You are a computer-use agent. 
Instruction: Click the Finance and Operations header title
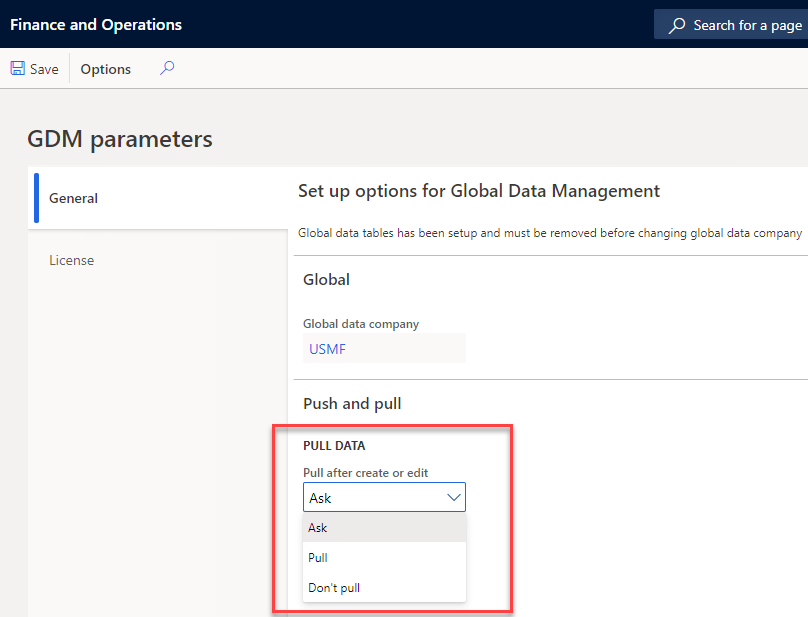[x=95, y=24]
